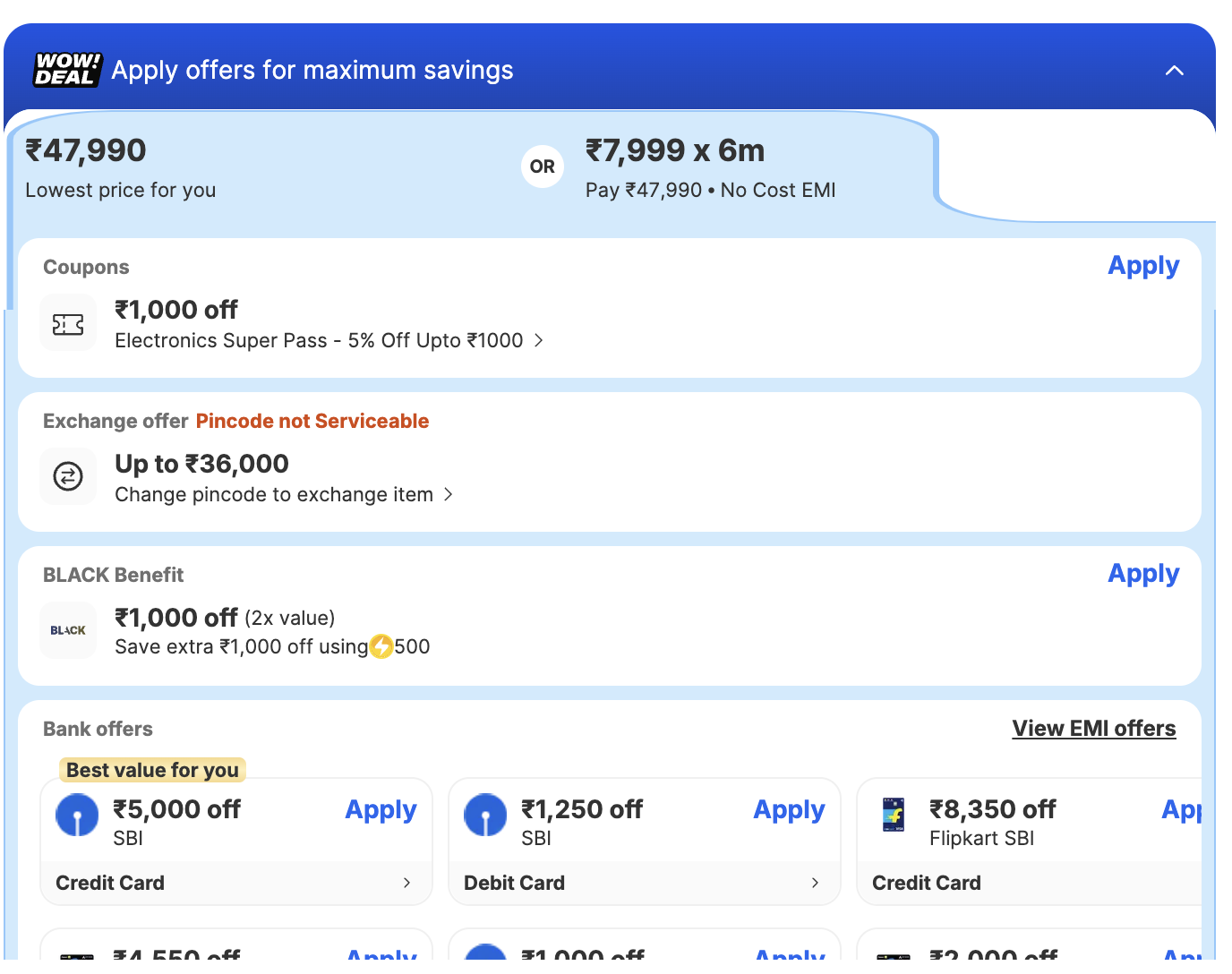The image size is (1232, 974).
Task: Click the exchange arrows icon
Action: (x=68, y=476)
